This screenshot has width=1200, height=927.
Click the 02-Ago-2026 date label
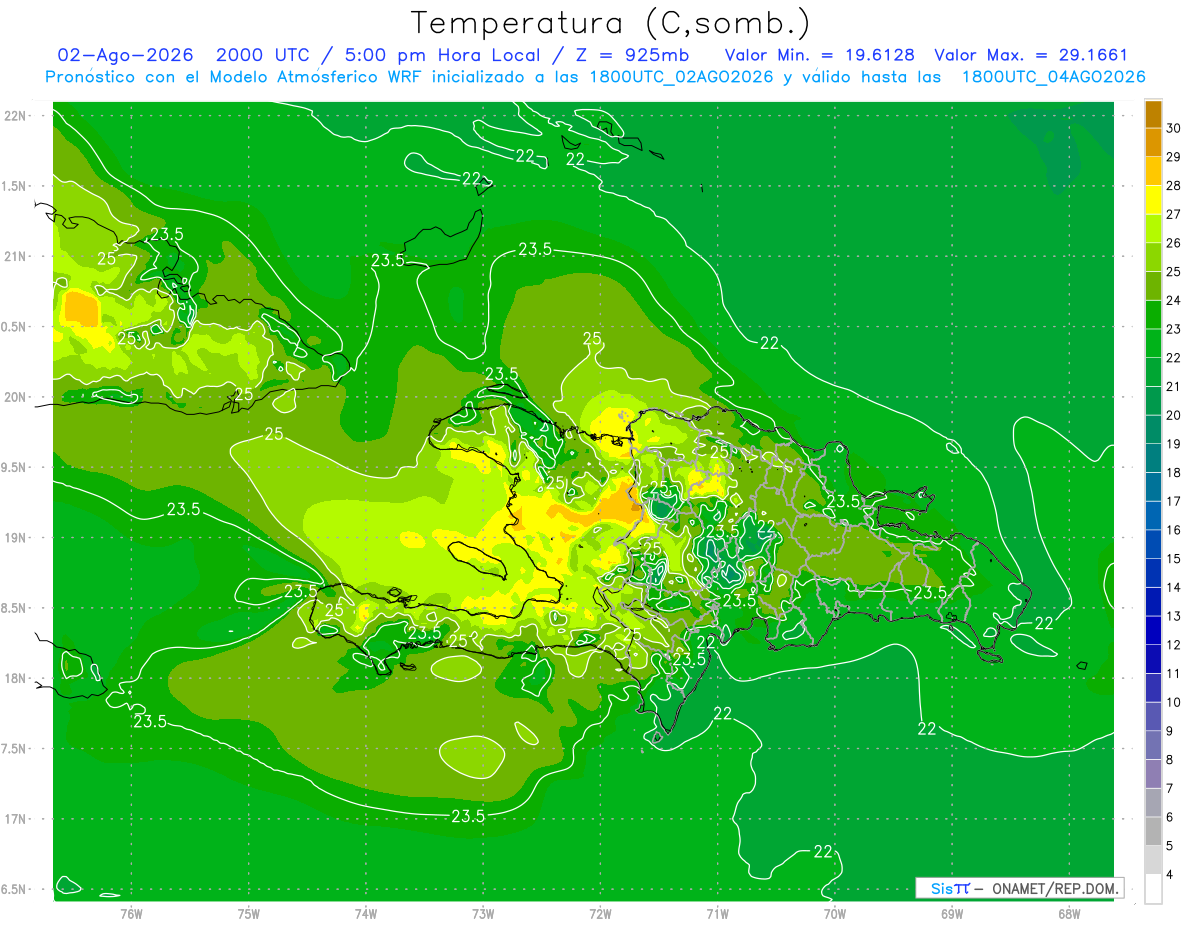click(126, 55)
